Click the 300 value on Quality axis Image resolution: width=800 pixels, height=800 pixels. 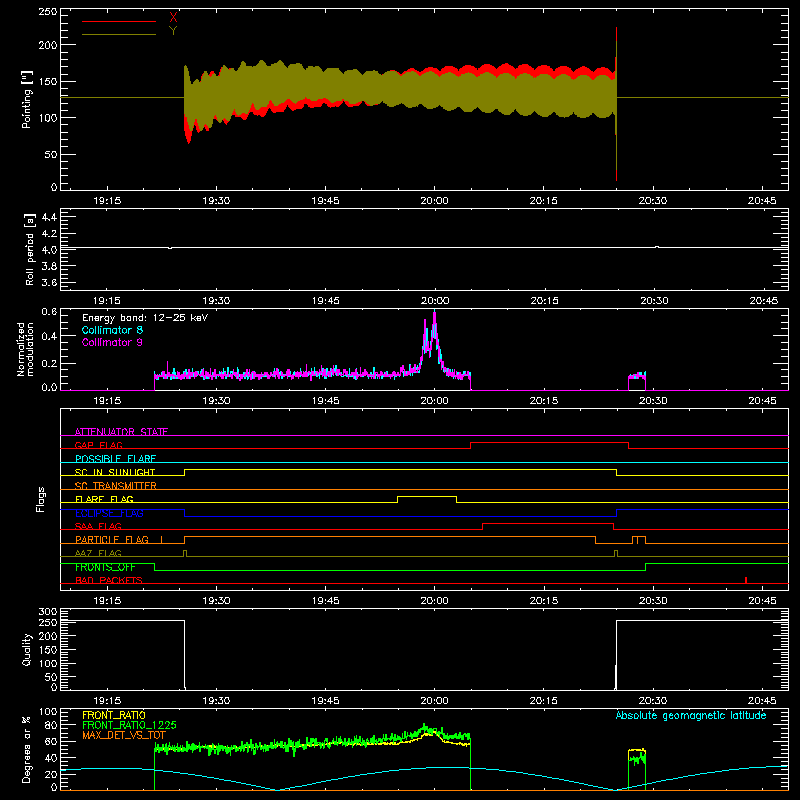[48, 611]
